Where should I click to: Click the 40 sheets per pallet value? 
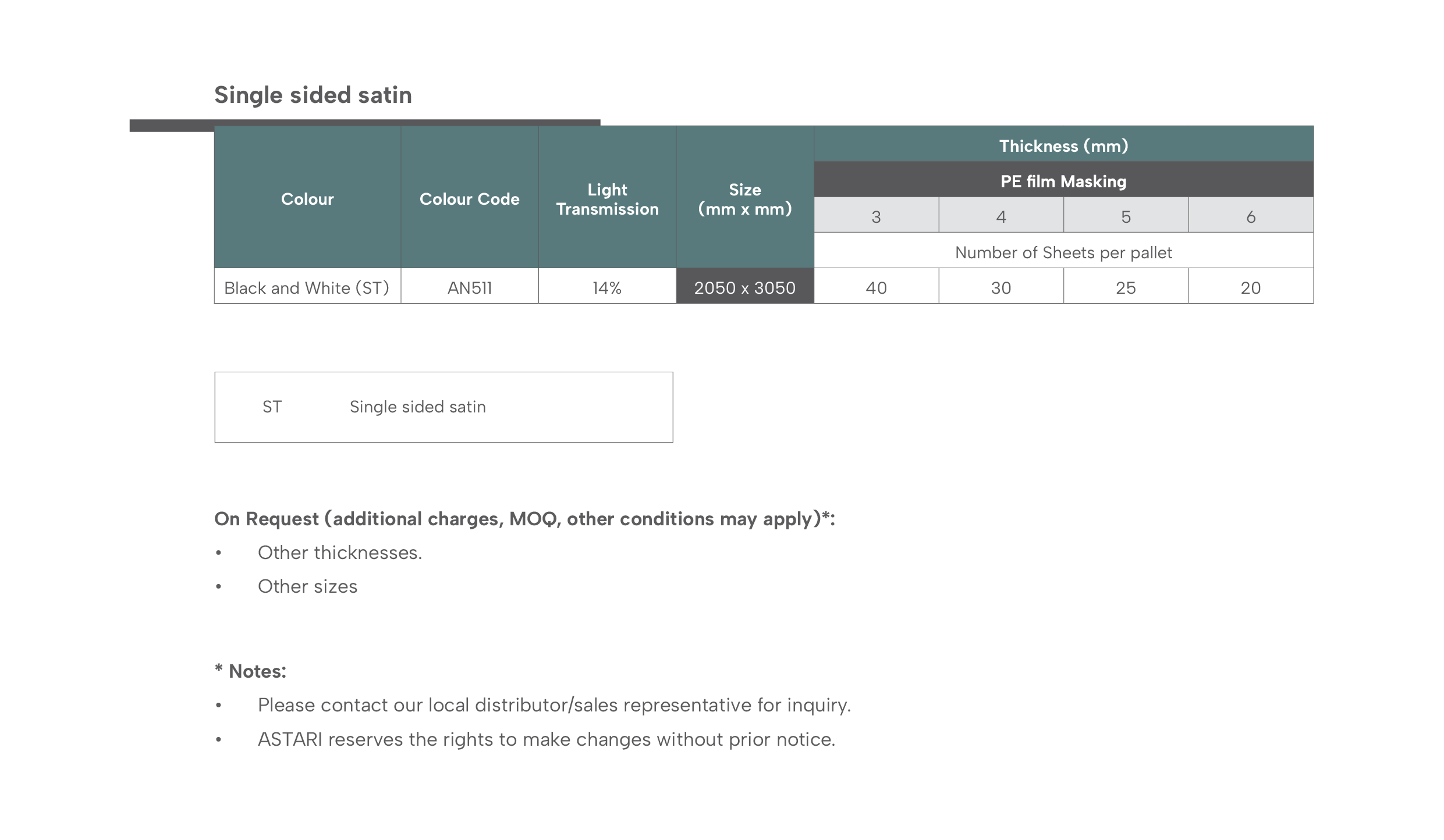(876, 286)
